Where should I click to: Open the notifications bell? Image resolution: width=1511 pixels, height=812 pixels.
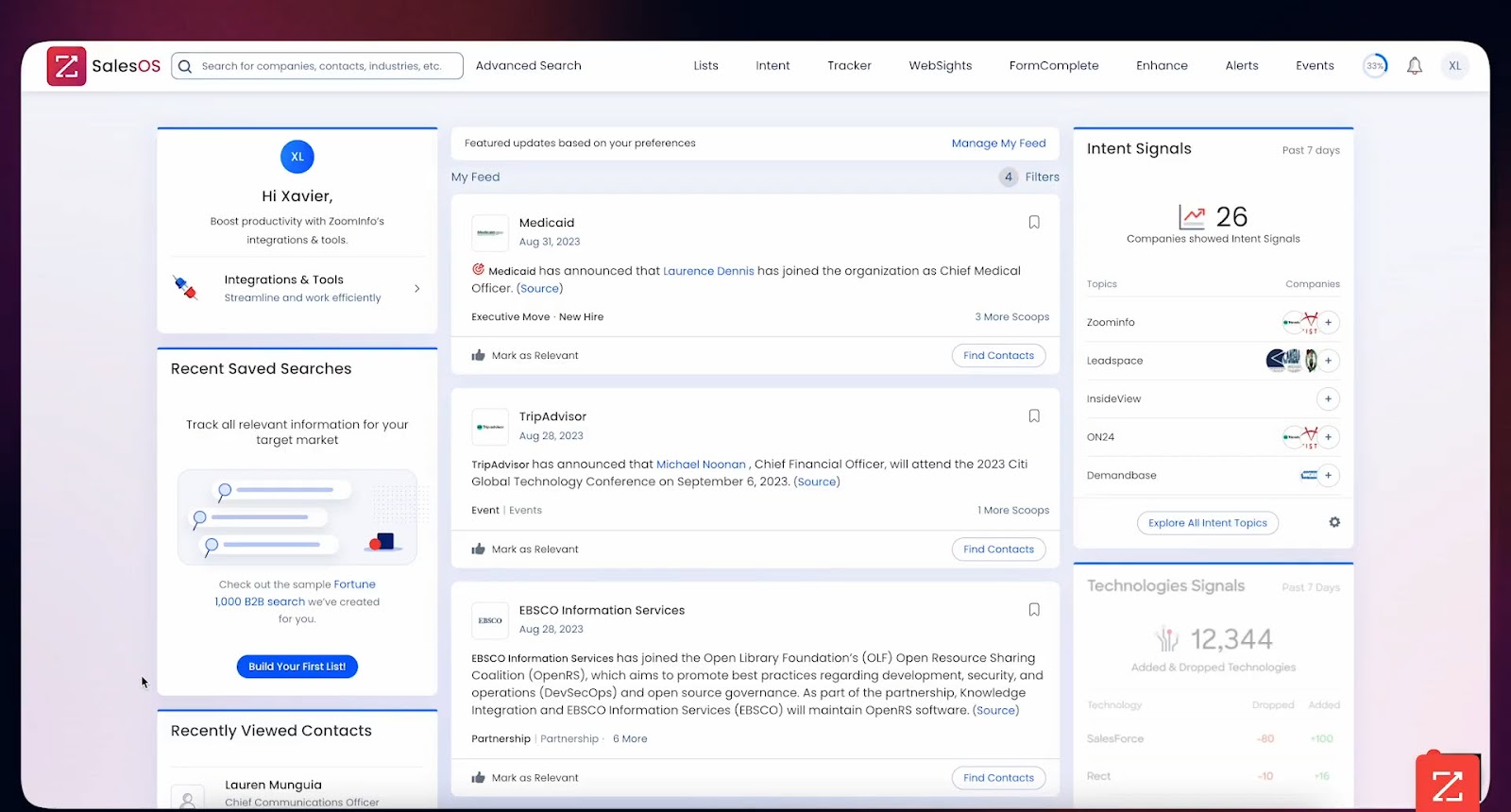tap(1415, 66)
